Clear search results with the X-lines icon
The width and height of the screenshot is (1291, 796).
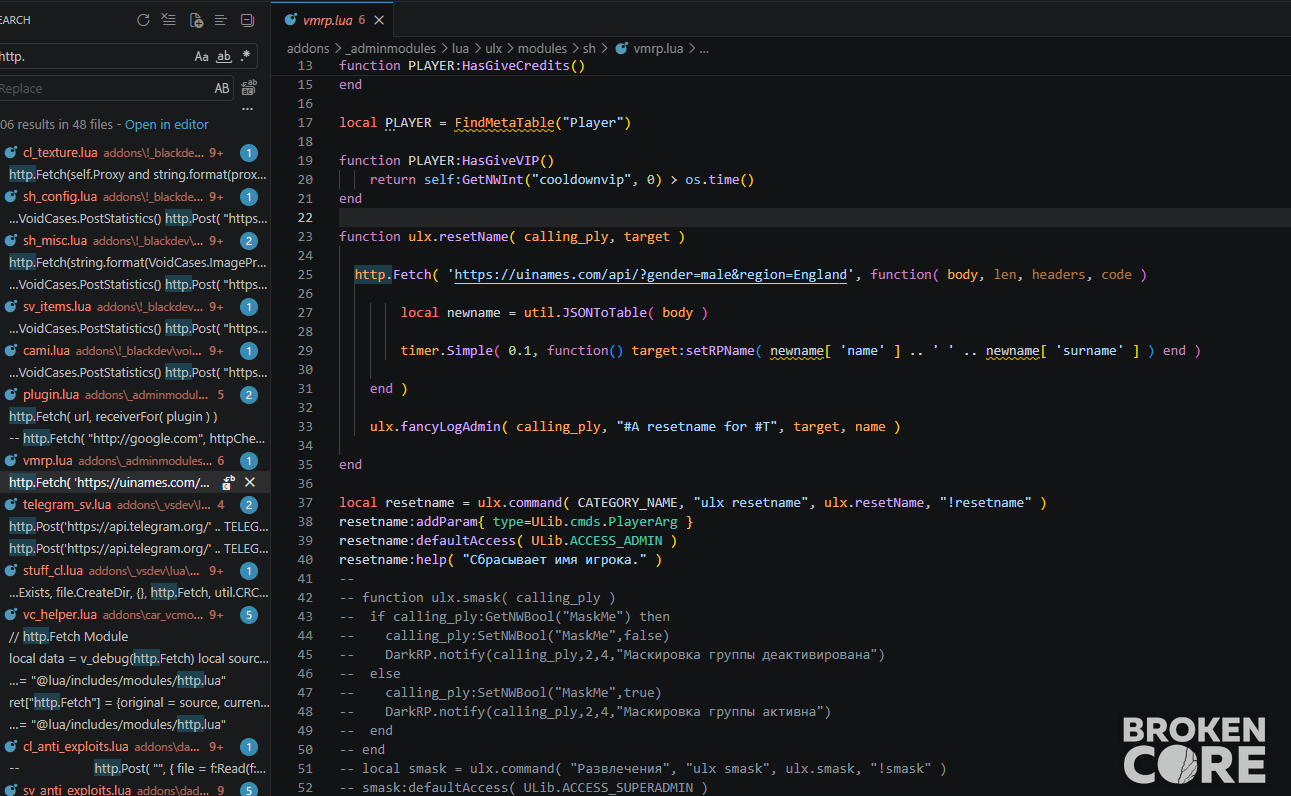[x=169, y=20]
